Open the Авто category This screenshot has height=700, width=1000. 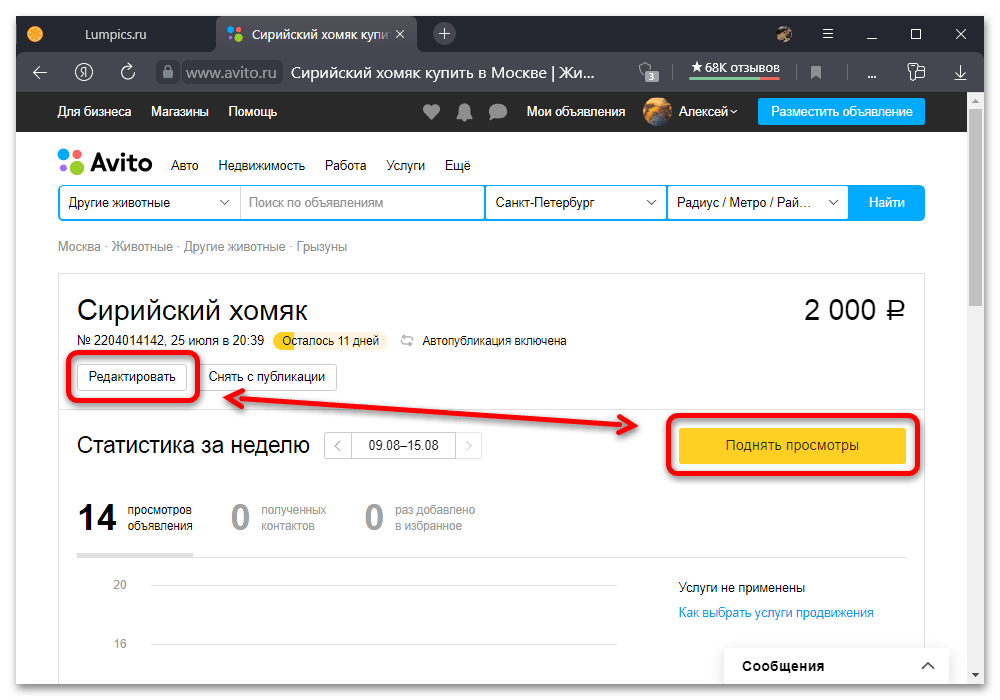pyautogui.click(x=184, y=166)
